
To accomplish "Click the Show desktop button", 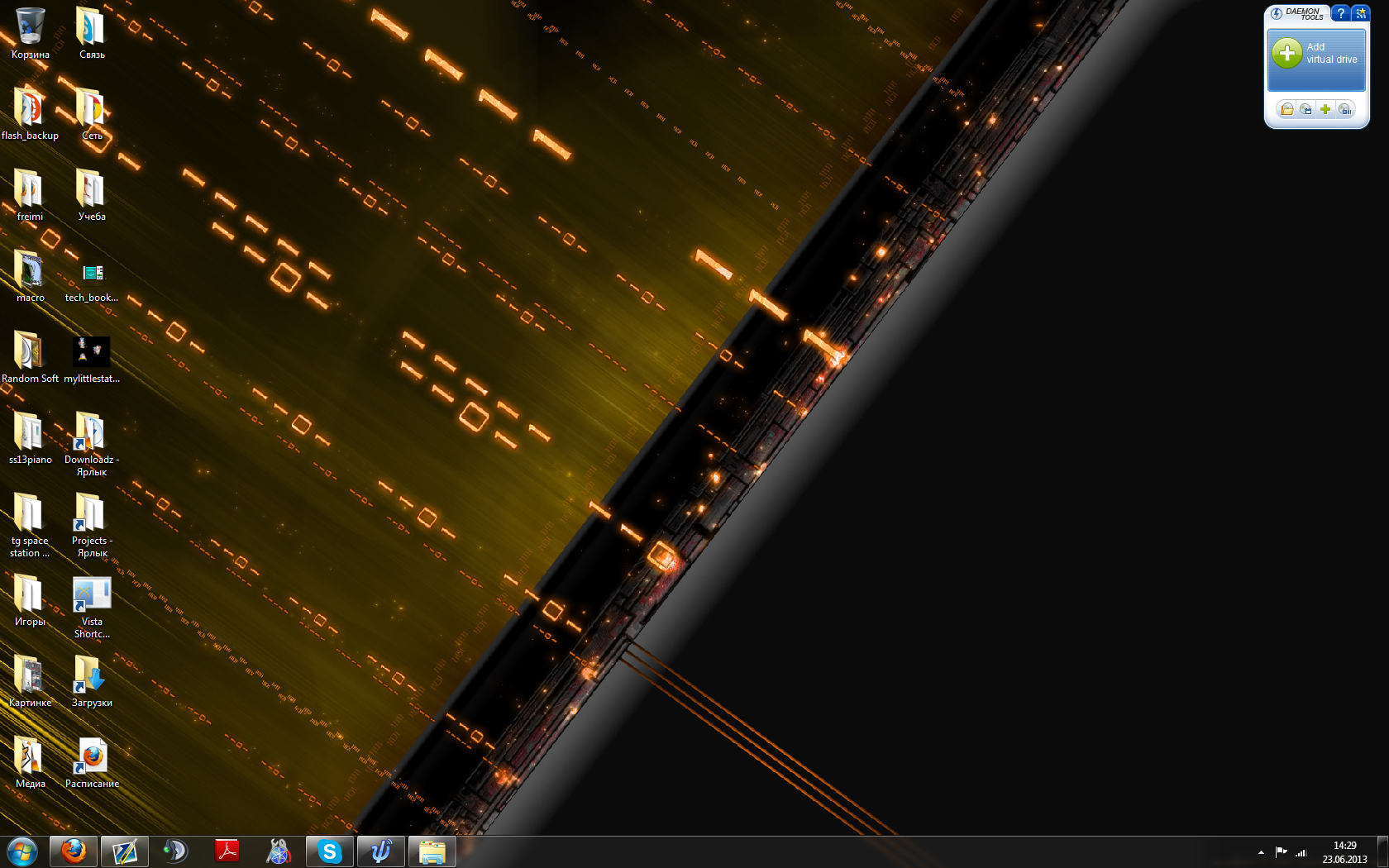I will tap(1382, 852).
